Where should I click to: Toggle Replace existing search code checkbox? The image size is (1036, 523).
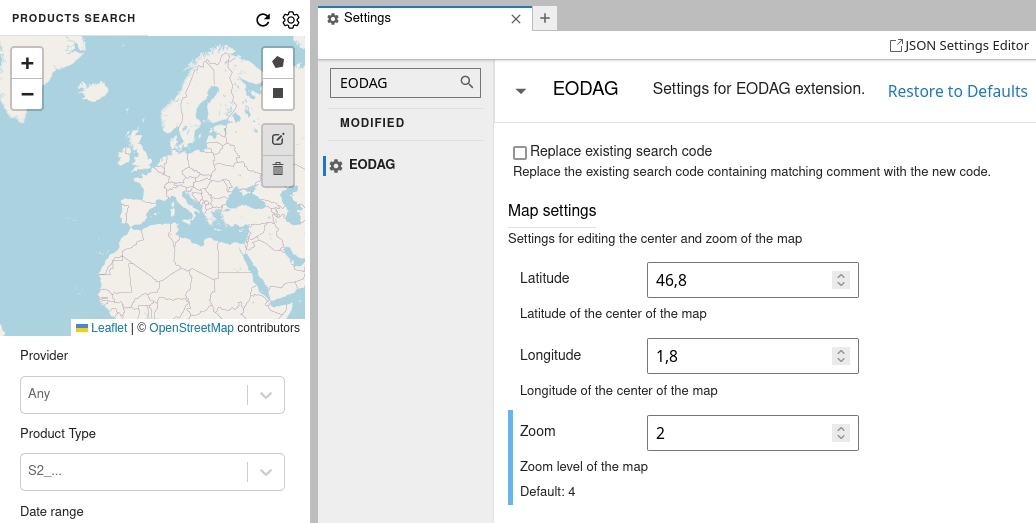click(x=520, y=153)
